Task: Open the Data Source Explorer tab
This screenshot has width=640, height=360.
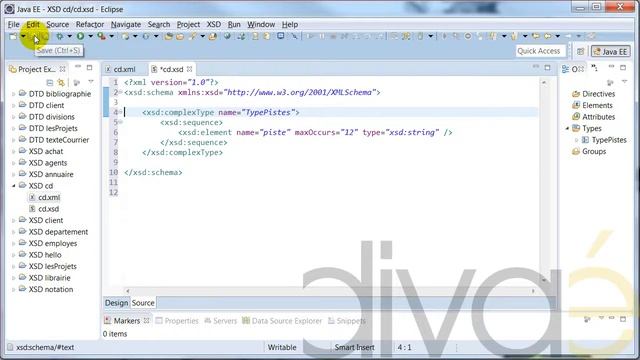Action: pyautogui.click(x=282, y=321)
